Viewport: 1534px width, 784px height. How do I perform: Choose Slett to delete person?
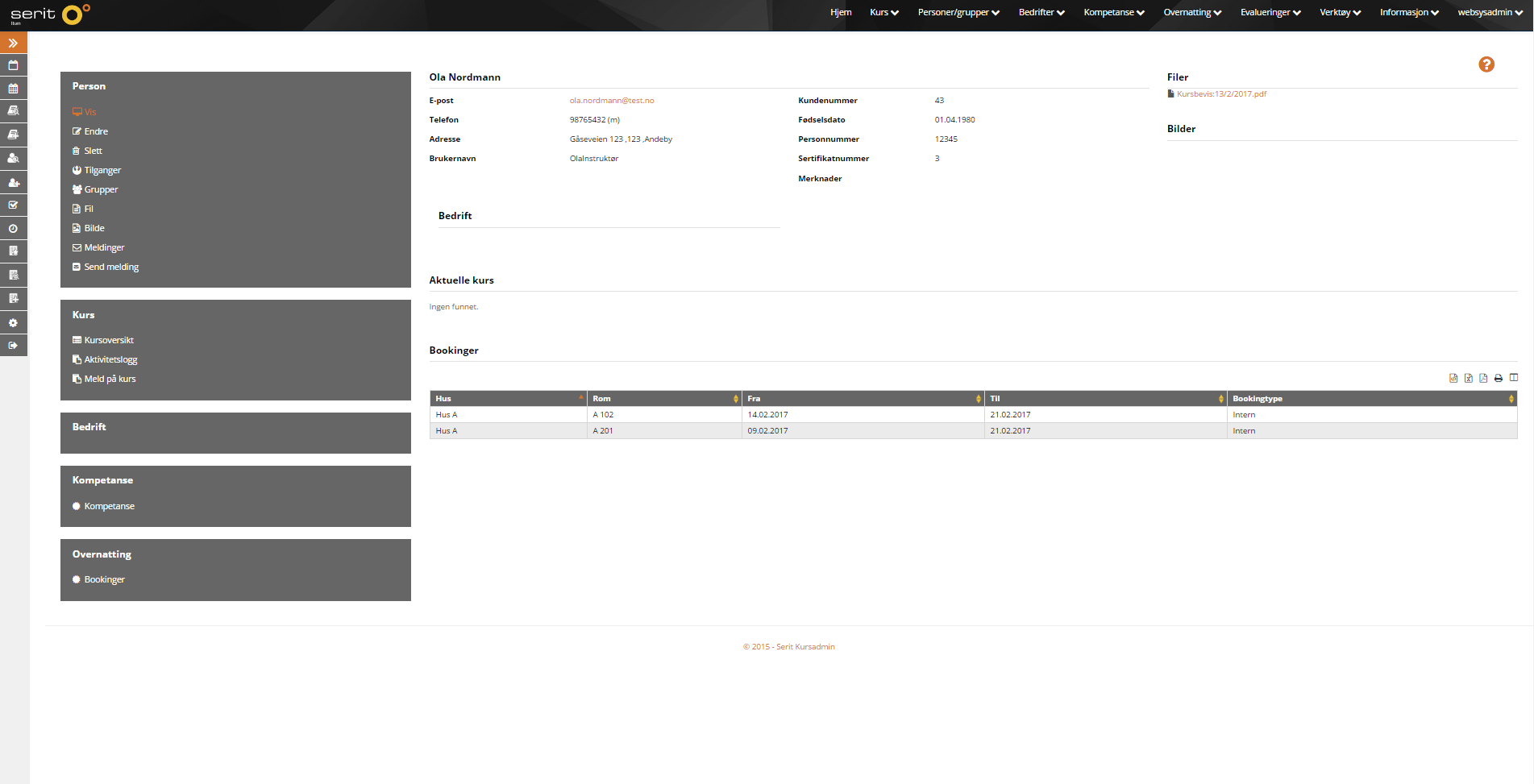click(x=87, y=151)
